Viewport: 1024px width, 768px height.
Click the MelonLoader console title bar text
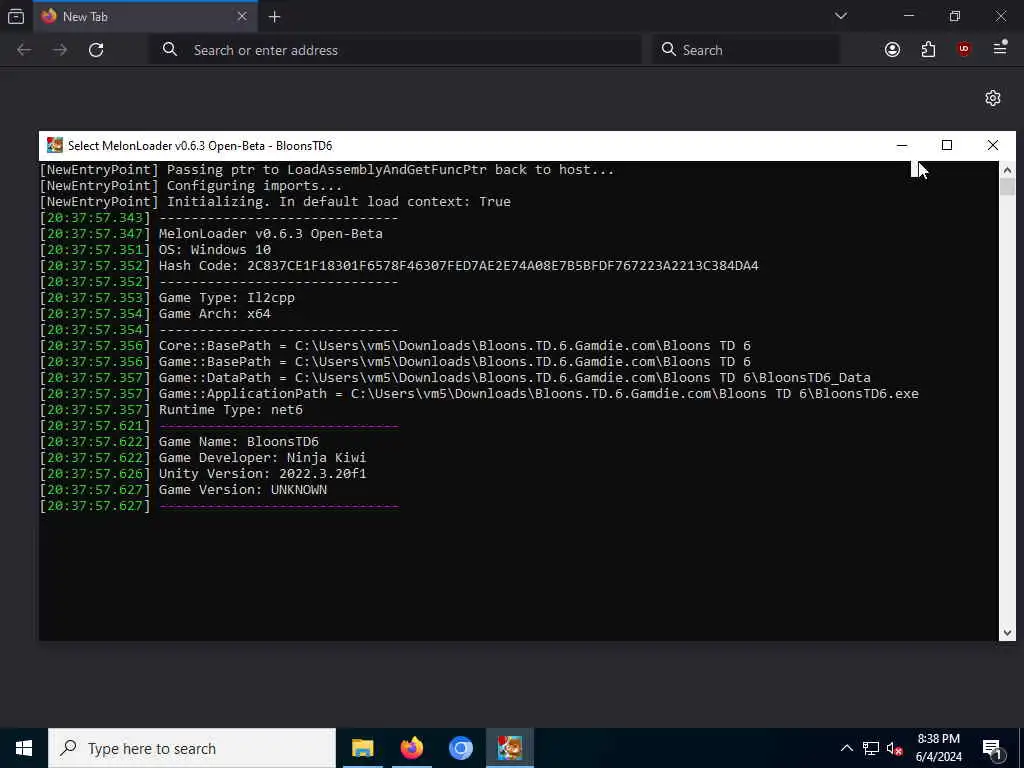click(200, 146)
